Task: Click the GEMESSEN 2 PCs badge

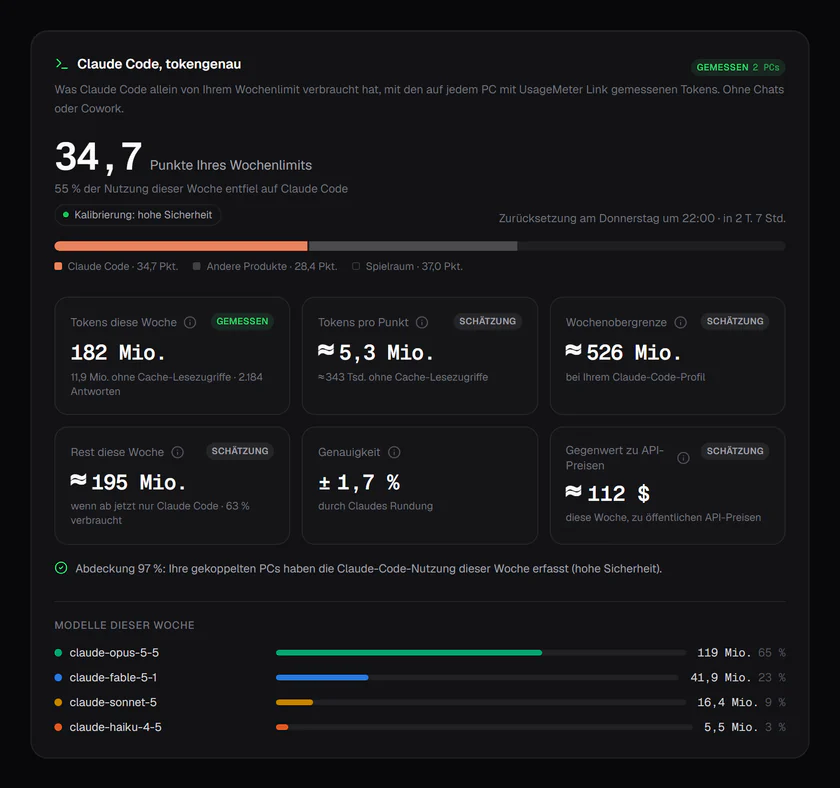Action: coord(738,67)
